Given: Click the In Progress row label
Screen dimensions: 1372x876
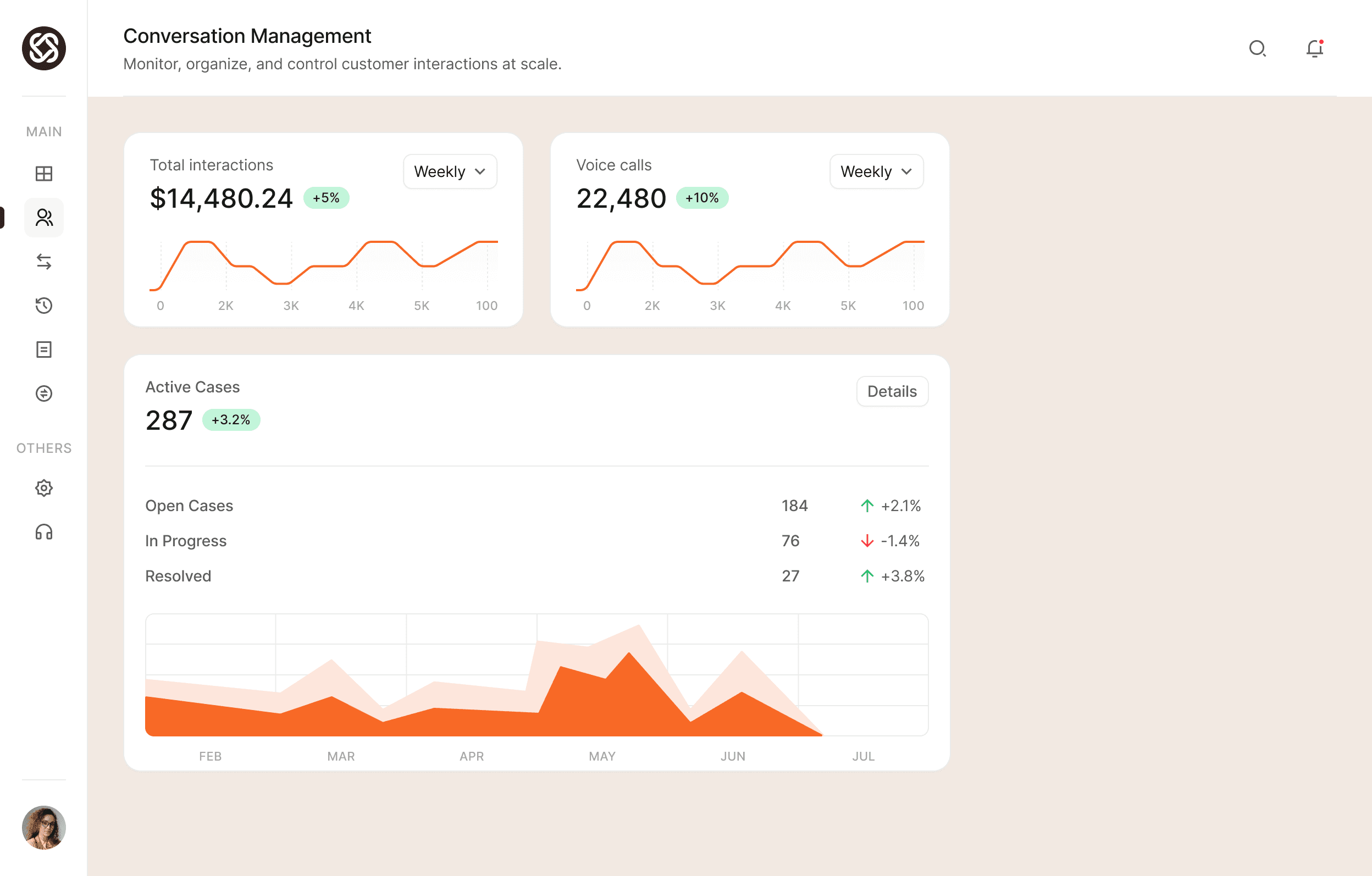Looking at the screenshot, I should coord(186,541).
